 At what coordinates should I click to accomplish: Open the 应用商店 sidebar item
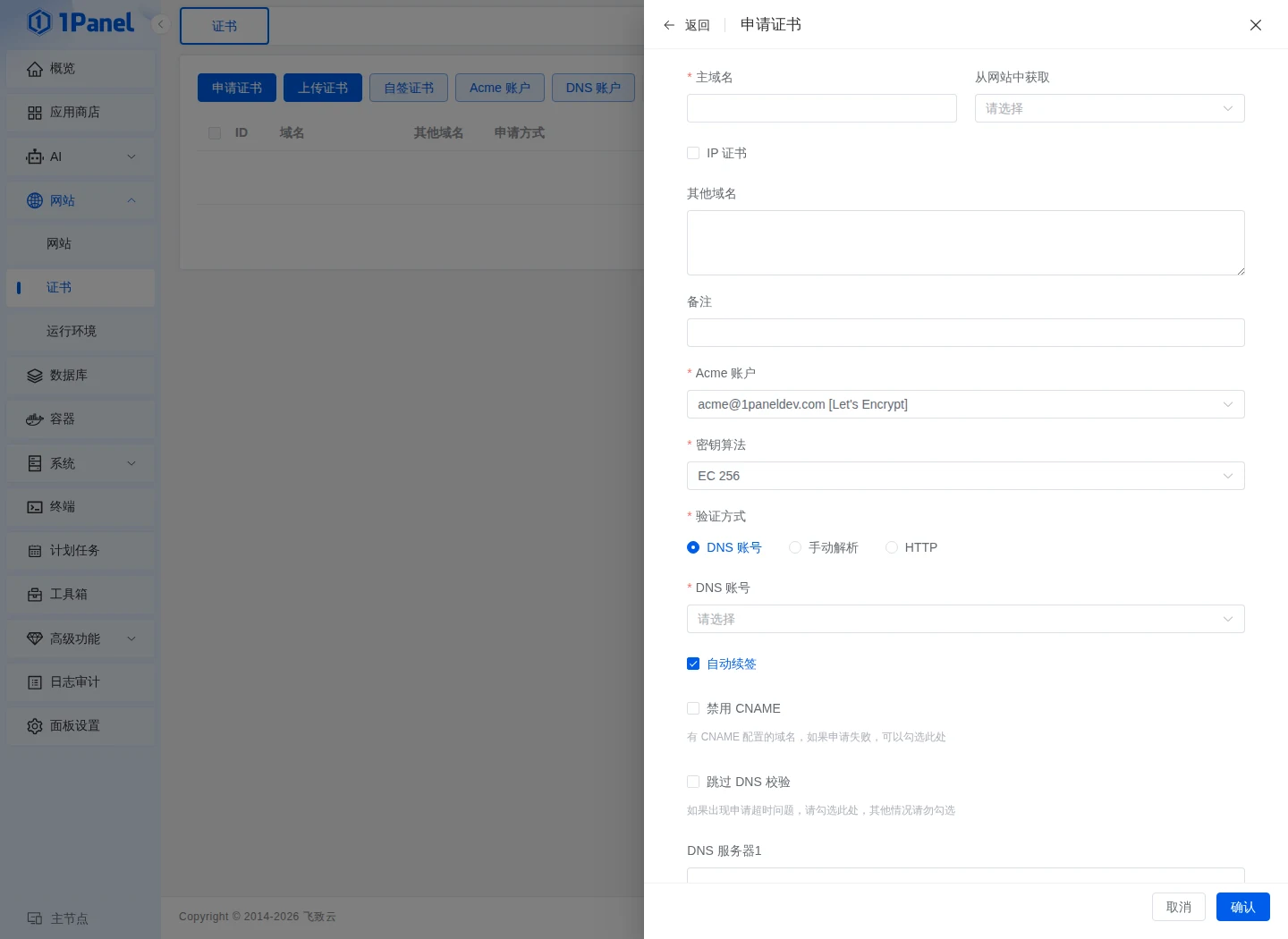(80, 113)
